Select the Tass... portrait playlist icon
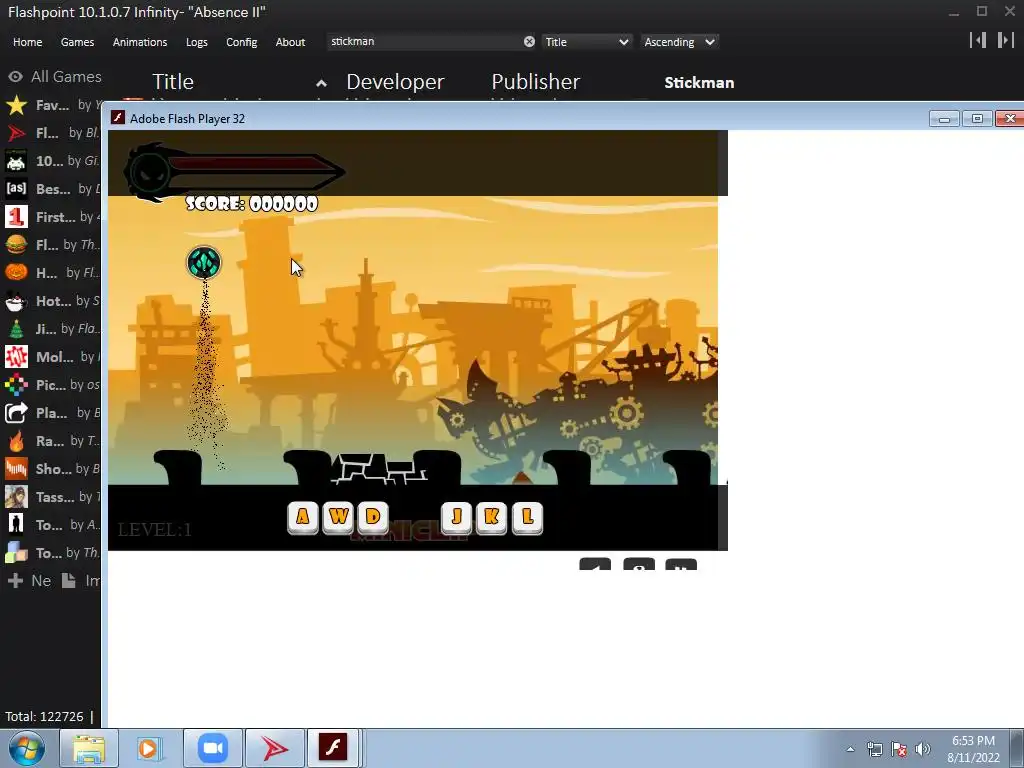This screenshot has height=768, width=1024. point(16,498)
